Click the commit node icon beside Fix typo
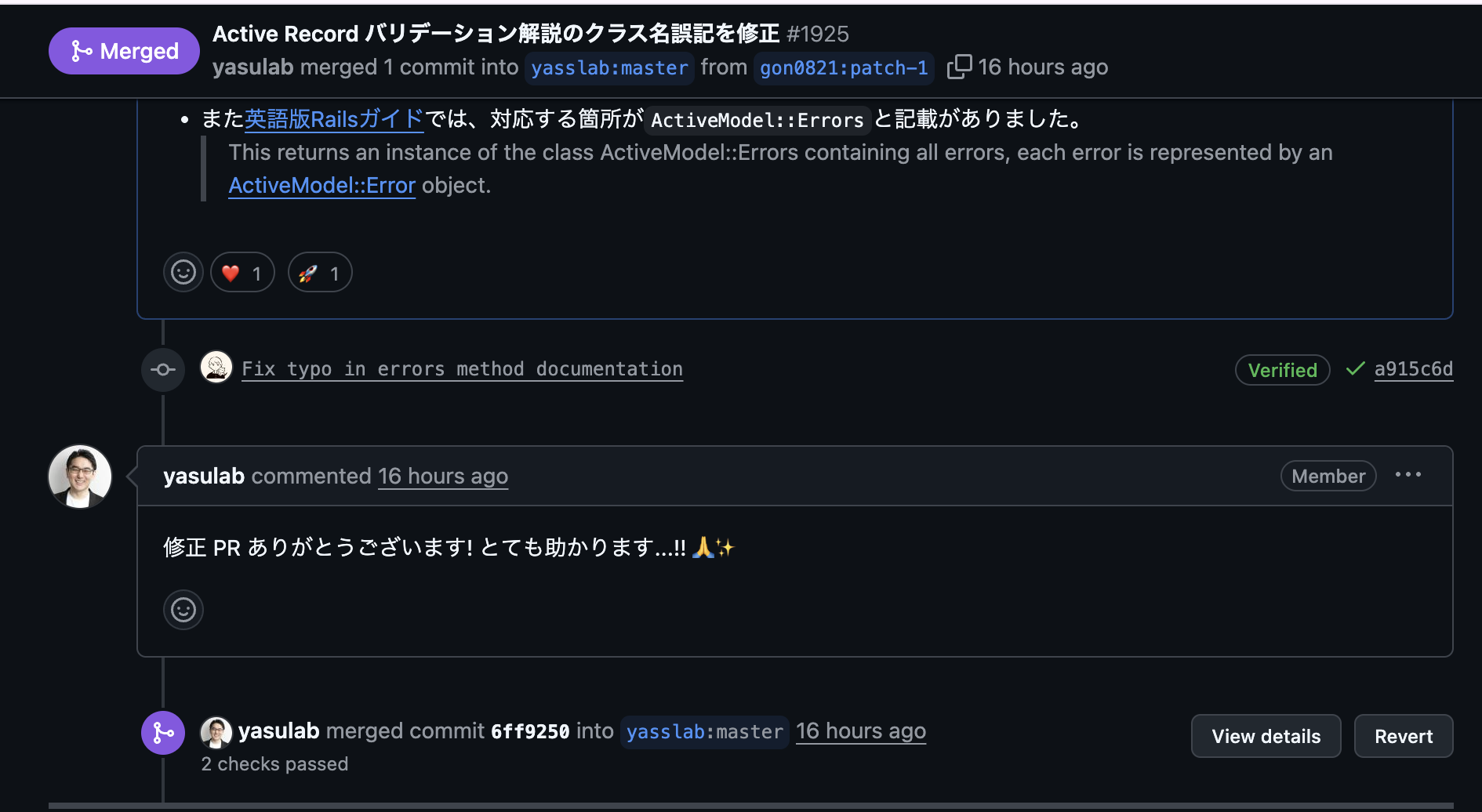Screen dimensions: 1482x812 [x=162, y=369]
